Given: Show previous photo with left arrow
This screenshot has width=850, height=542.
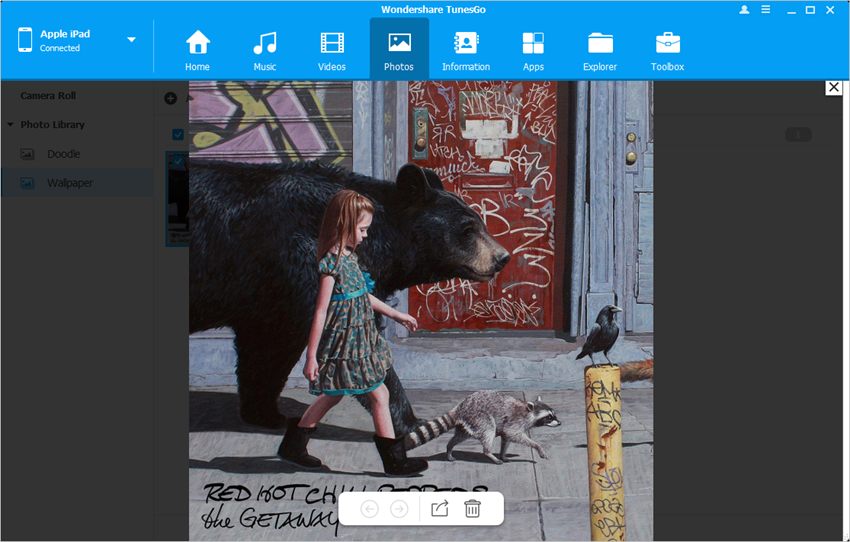Looking at the screenshot, I should click(369, 509).
